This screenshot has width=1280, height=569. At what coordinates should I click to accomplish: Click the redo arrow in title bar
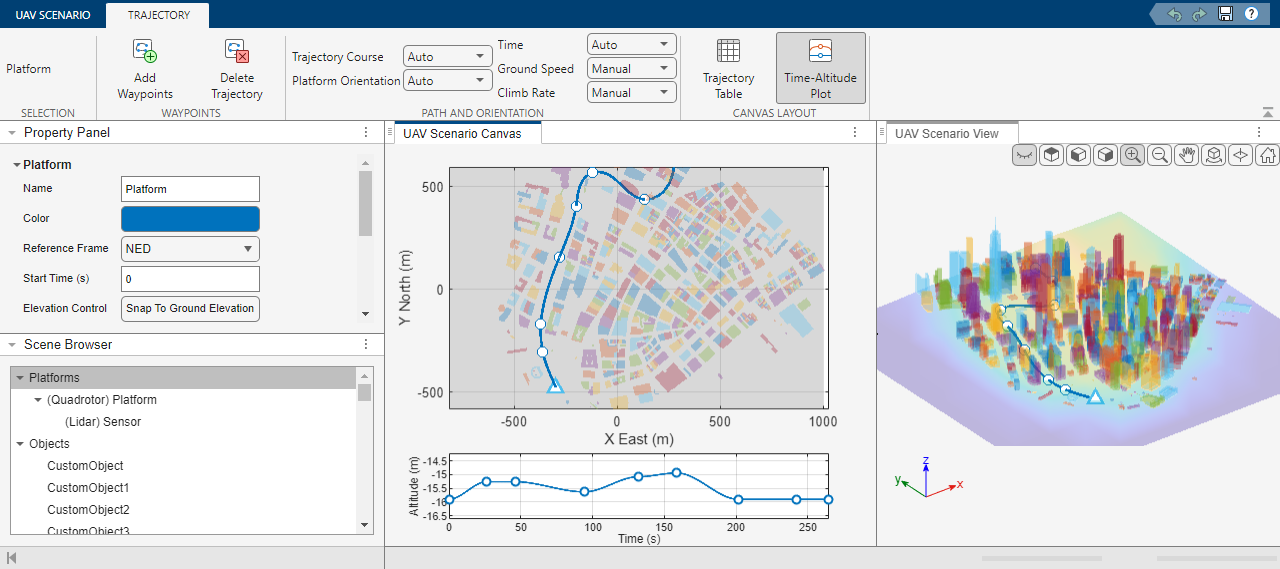[1199, 14]
